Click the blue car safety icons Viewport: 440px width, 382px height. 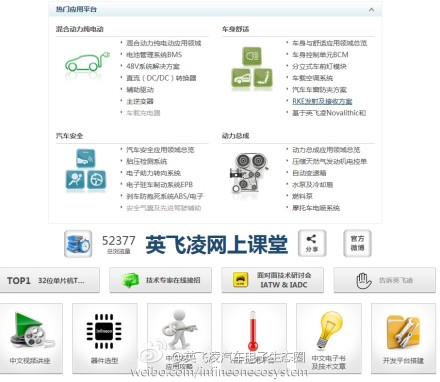point(86,170)
